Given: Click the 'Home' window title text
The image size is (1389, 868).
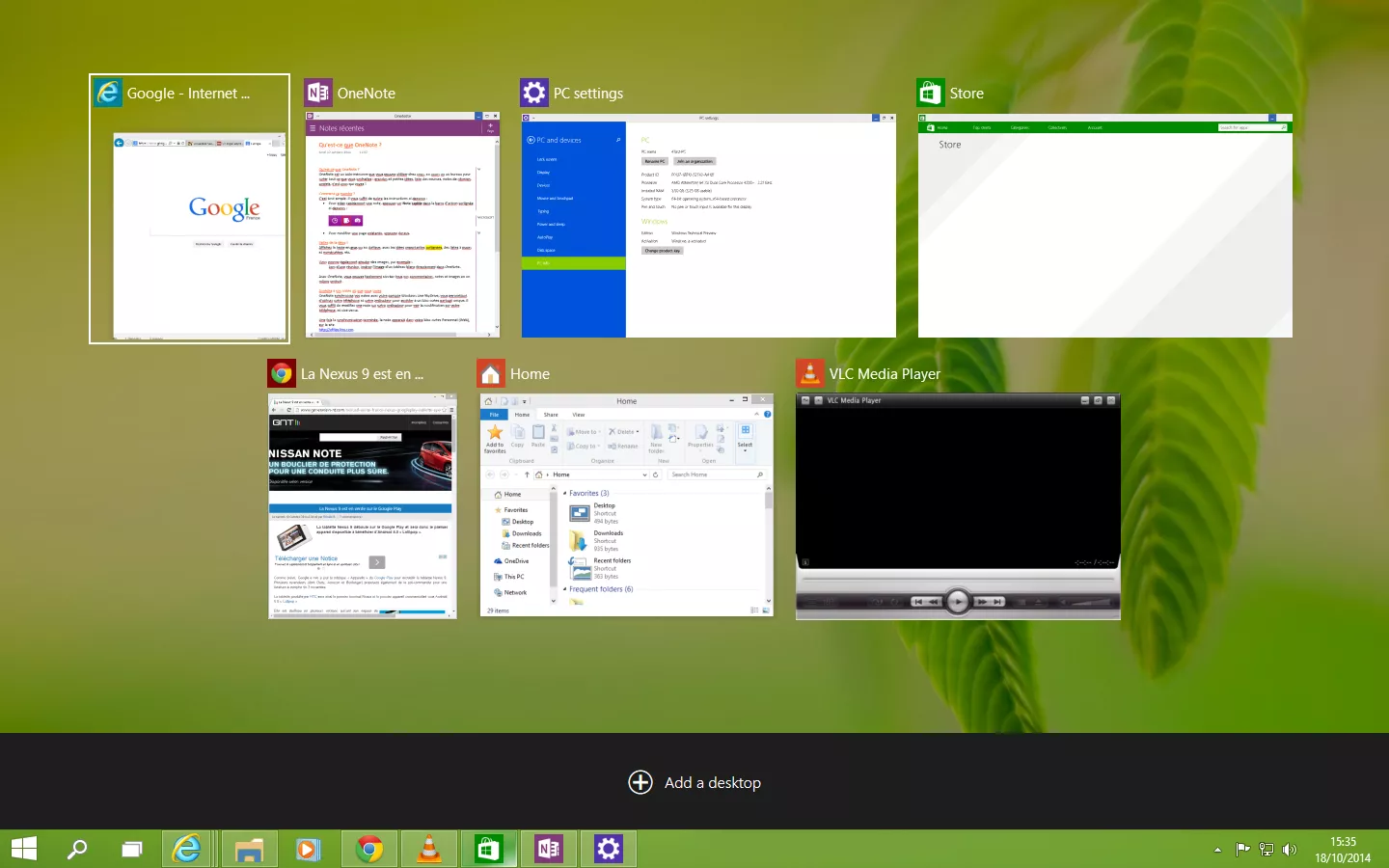Looking at the screenshot, I should [x=530, y=374].
